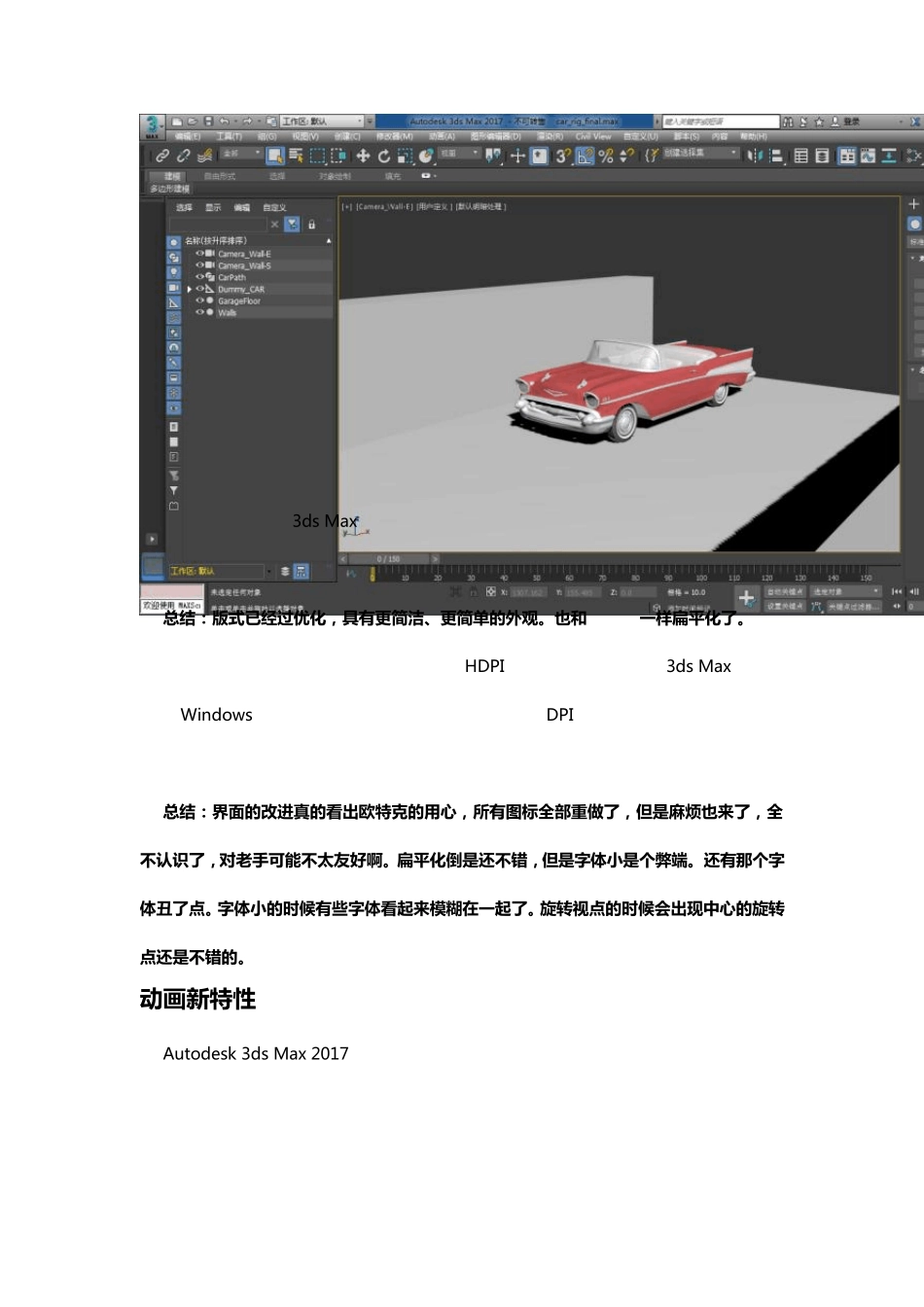Open the Civil View menu

coord(593,137)
